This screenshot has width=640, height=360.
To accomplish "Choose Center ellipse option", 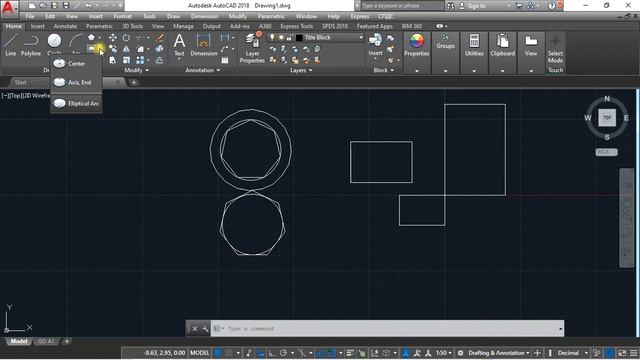I will click(76, 64).
